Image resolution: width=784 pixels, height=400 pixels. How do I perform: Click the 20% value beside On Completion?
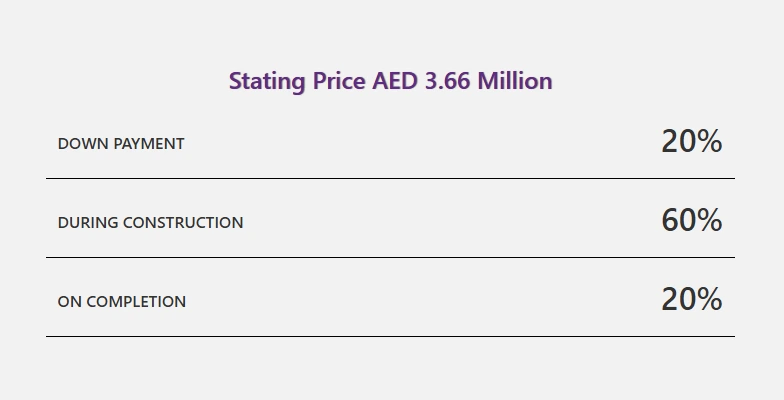coord(692,299)
